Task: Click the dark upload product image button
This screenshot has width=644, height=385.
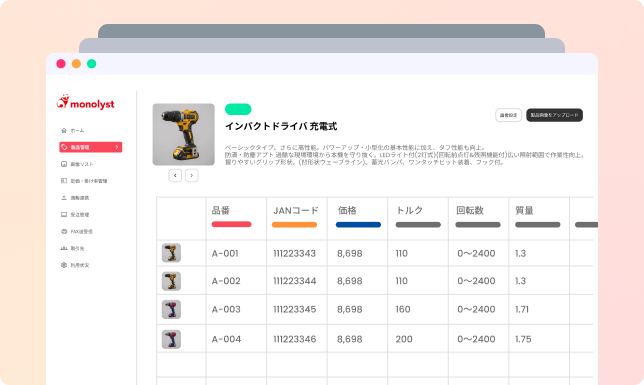Action: tap(554, 115)
